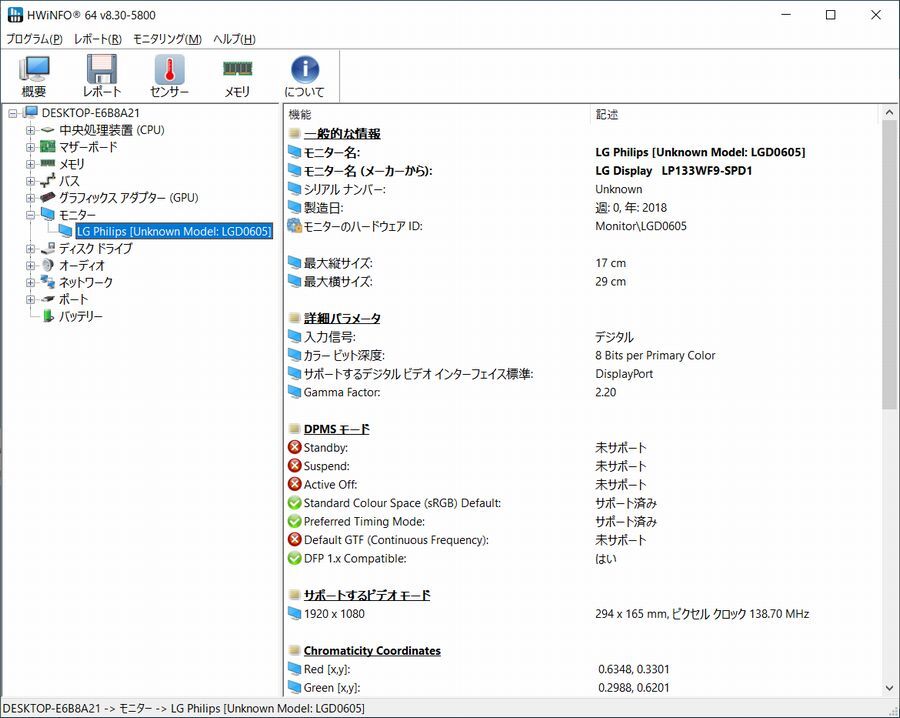The image size is (900, 718).
Task: Expand the ディスク ドライブ node
Action: point(30,249)
